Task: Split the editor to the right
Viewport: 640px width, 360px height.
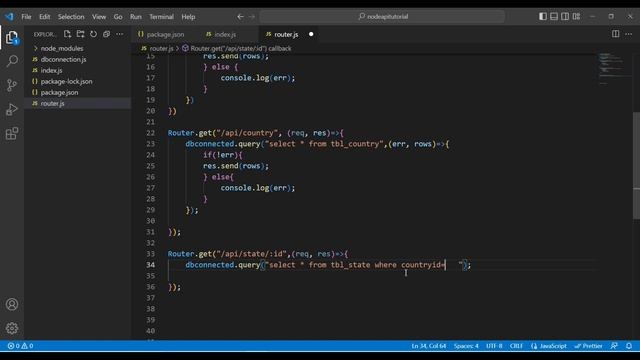Action: tap(616, 34)
